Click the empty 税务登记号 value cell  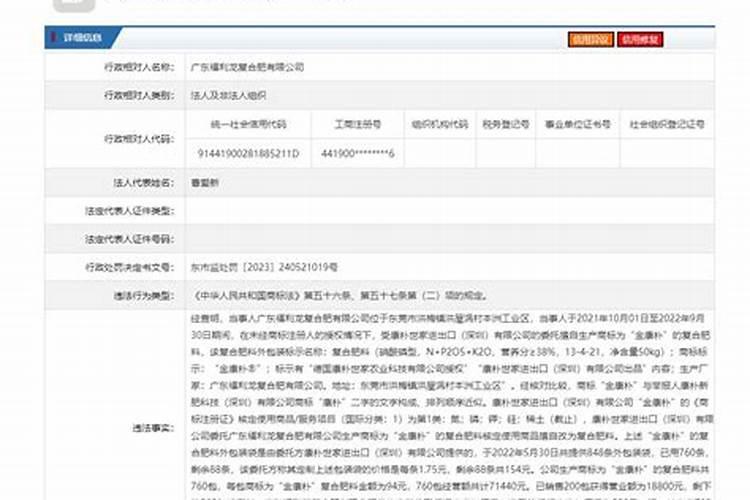point(506,154)
